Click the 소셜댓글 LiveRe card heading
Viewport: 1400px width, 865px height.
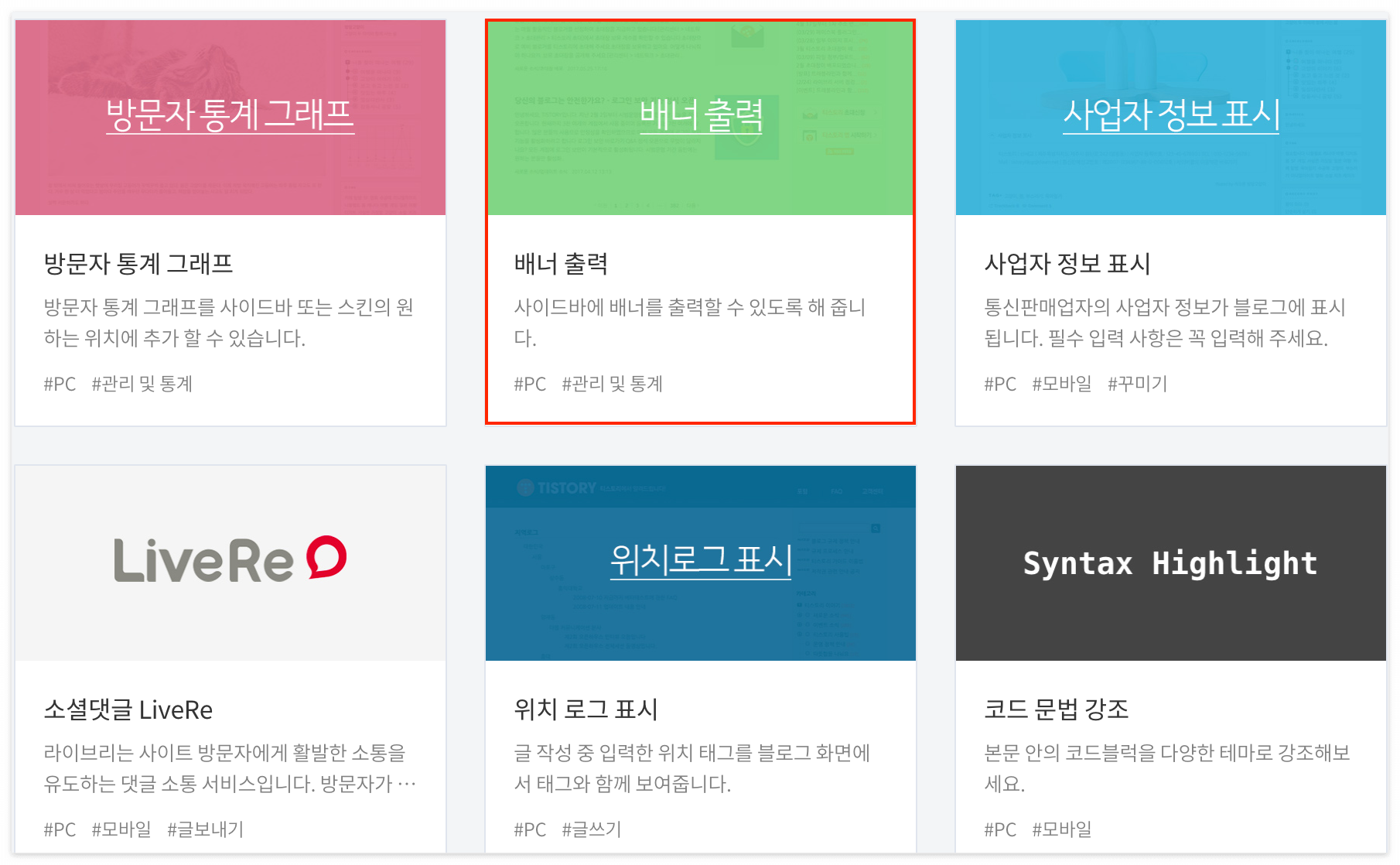pos(128,710)
